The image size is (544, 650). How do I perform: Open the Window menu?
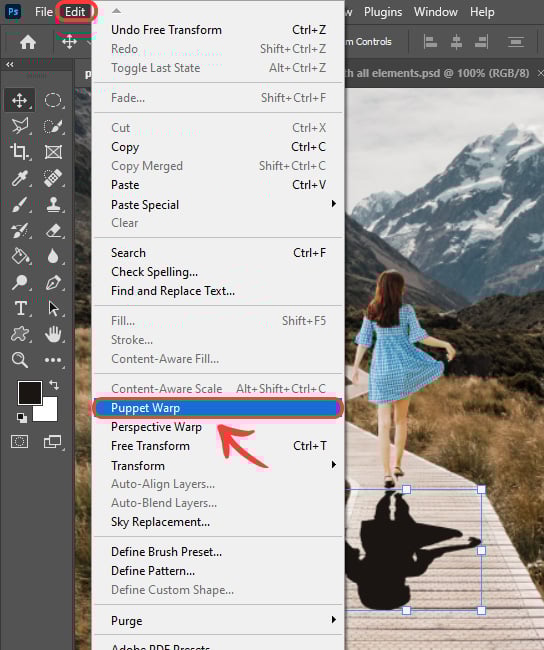pos(435,12)
